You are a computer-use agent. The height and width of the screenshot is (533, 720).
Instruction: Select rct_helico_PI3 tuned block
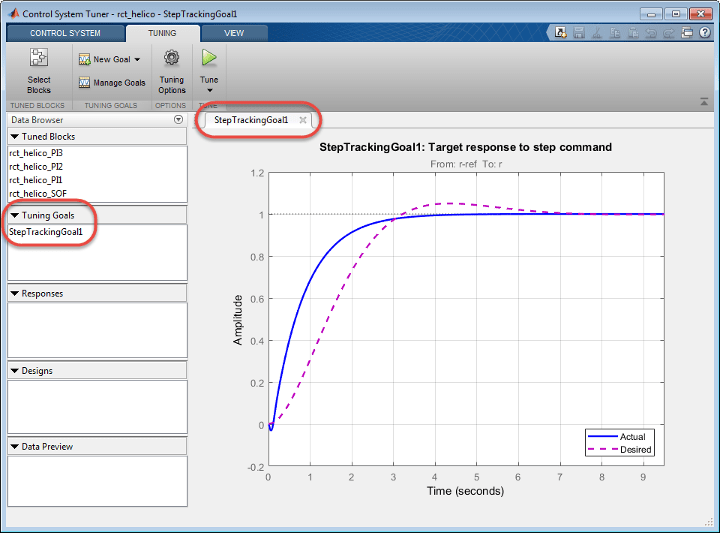click(36, 153)
